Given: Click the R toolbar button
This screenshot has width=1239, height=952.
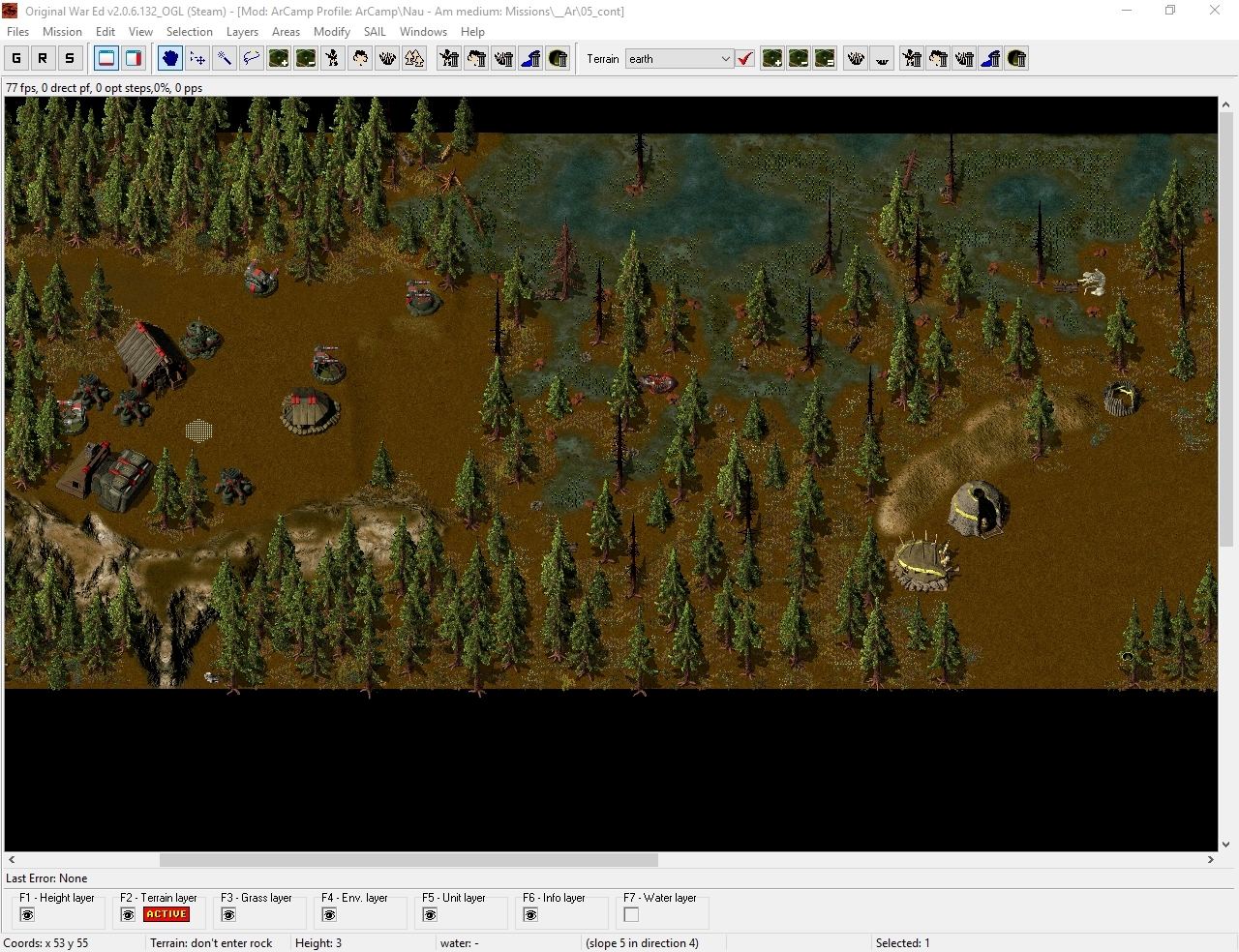Looking at the screenshot, I should 43,59.
